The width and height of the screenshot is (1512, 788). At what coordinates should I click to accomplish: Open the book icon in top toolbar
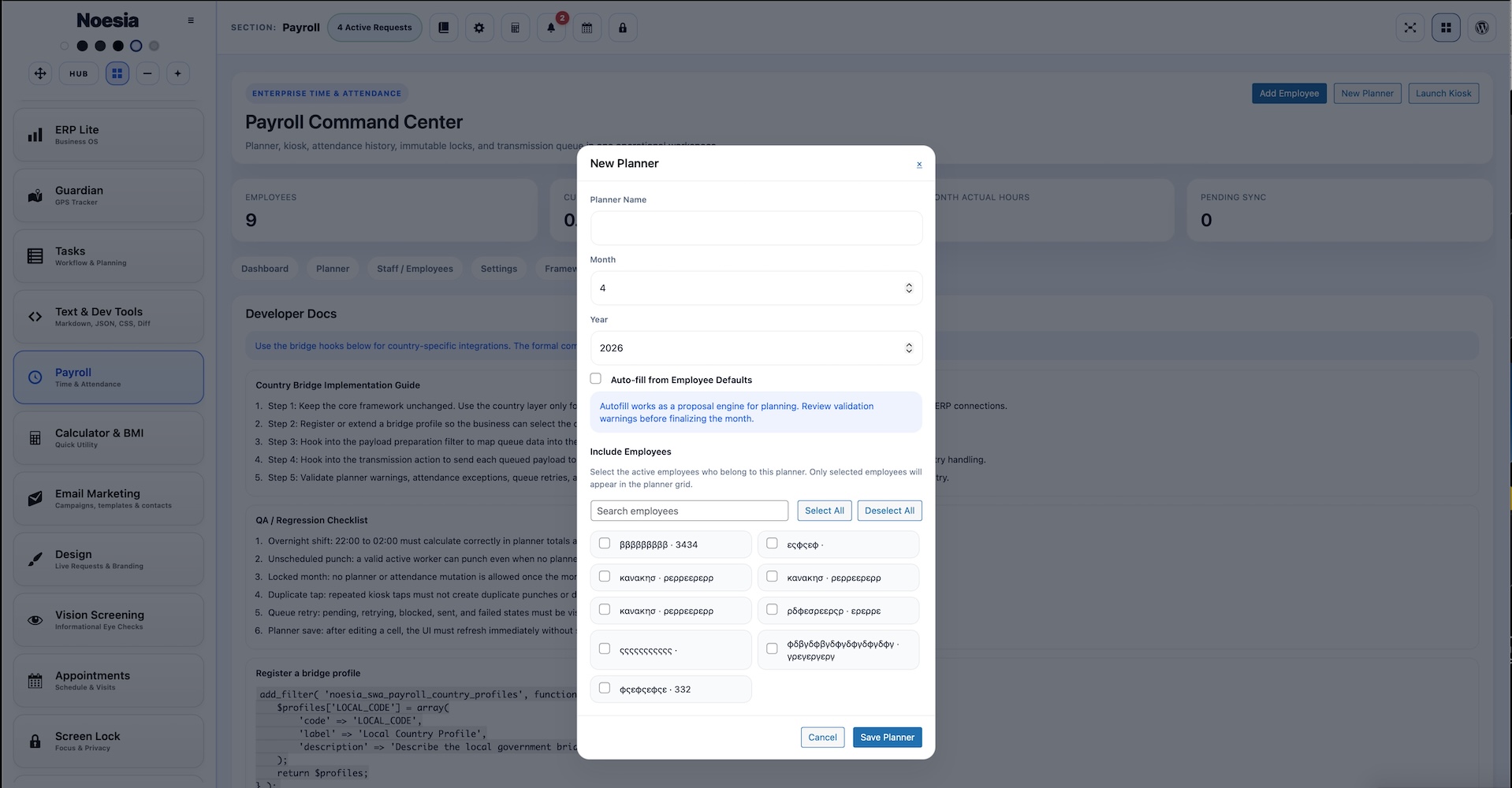[444, 28]
